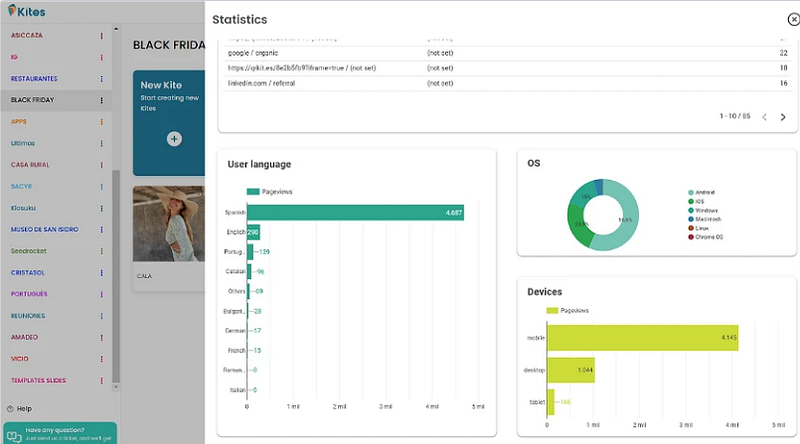Toggle Pageviews legend in Devices chart
This screenshot has width=800, height=444.
coord(567,310)
